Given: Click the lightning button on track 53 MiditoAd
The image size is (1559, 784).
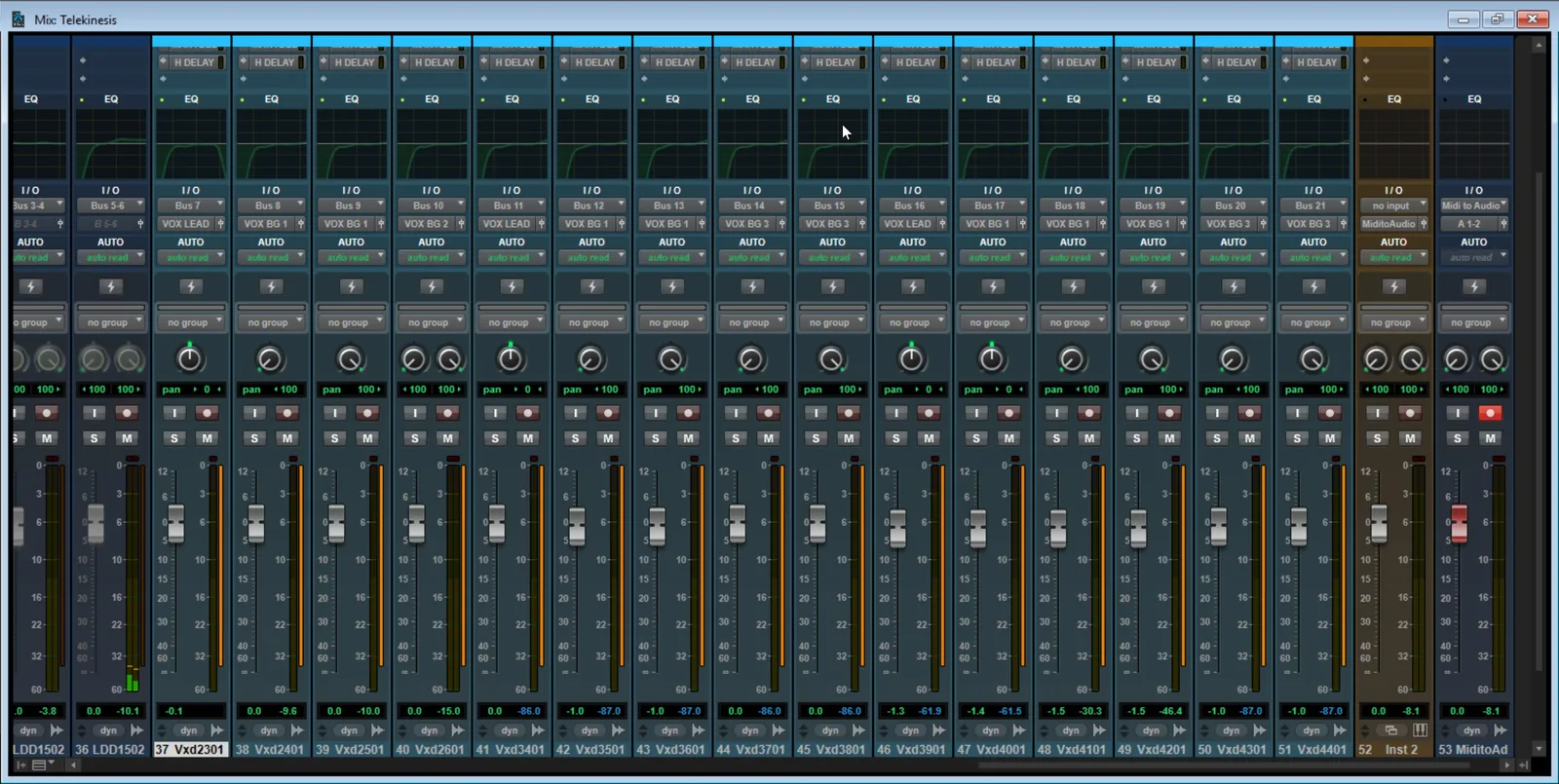Looking at the screenshot, I should 1474,286.
